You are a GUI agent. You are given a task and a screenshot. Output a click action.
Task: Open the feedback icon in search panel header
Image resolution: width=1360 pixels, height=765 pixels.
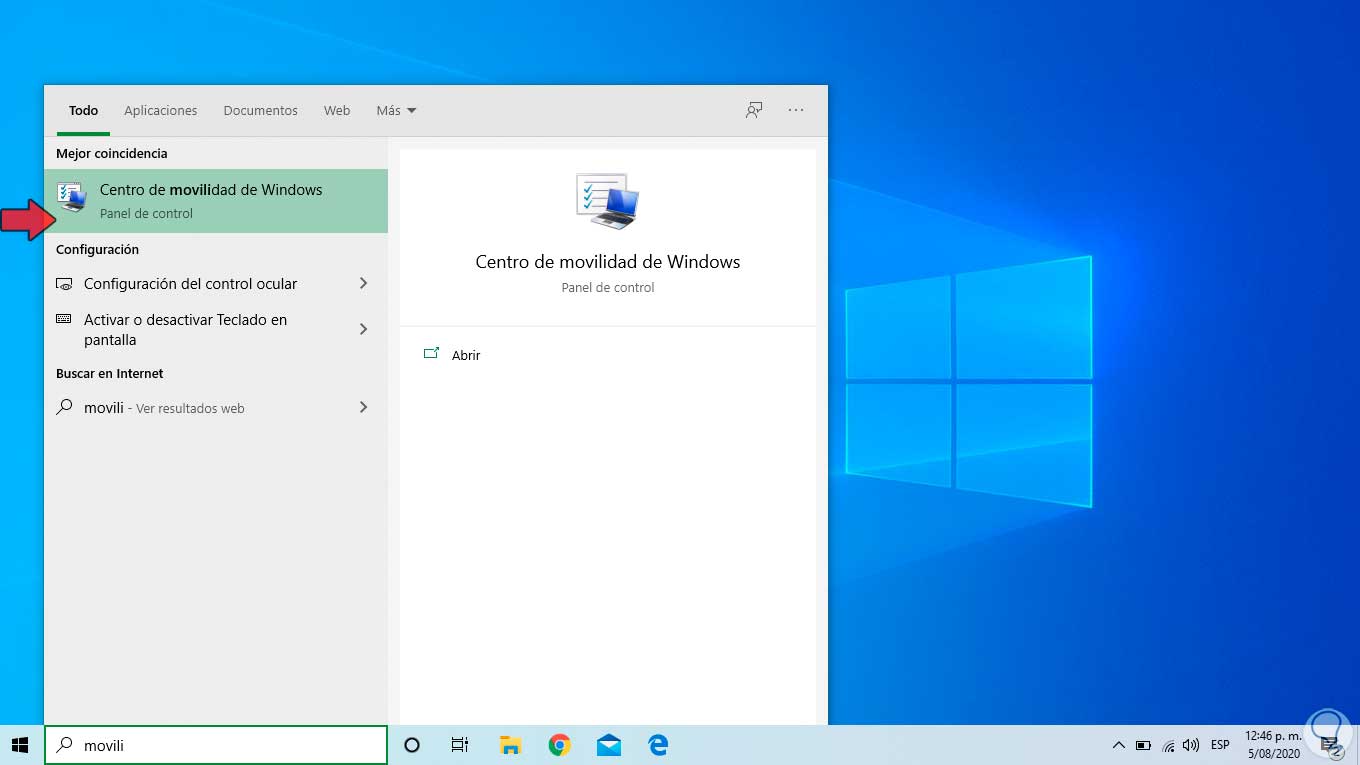tap(754, 110)
